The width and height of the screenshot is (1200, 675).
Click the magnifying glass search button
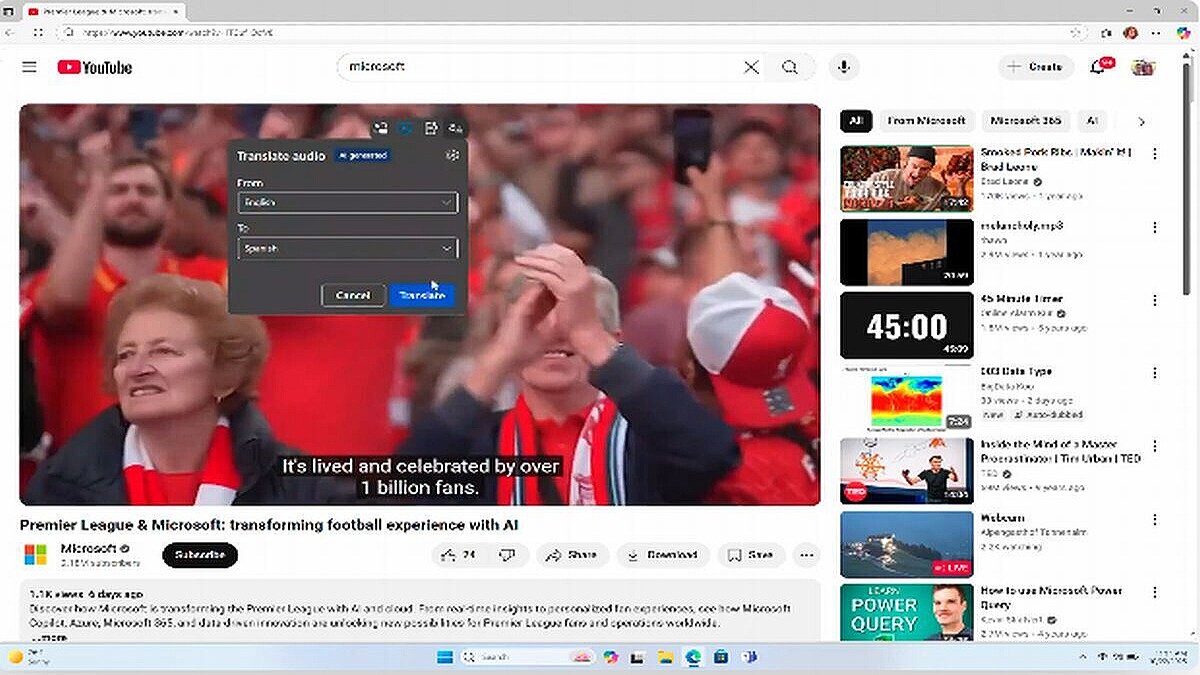tap(790, 67)
